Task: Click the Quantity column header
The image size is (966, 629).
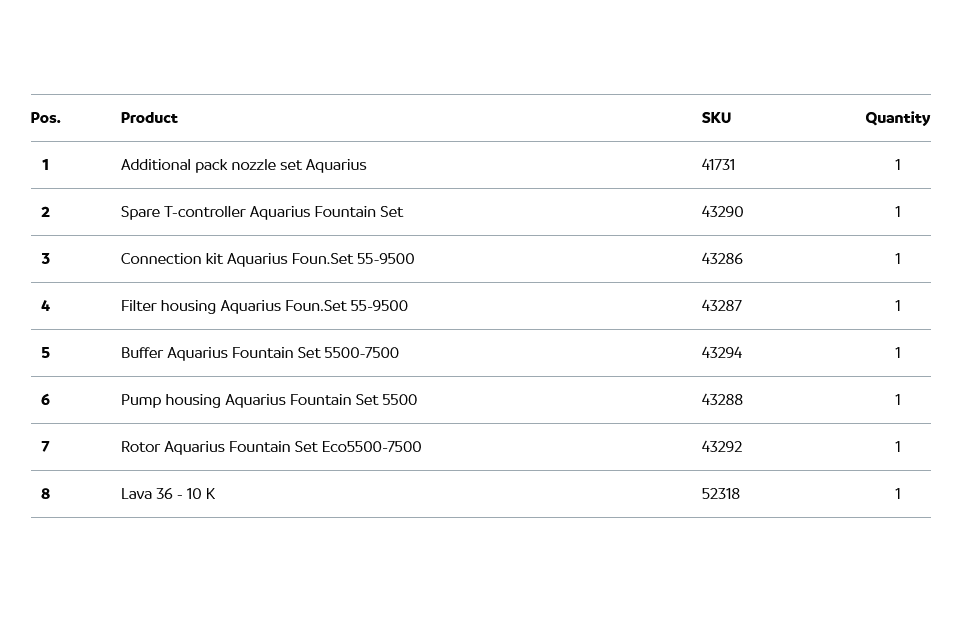Action: tap(897, 118)
